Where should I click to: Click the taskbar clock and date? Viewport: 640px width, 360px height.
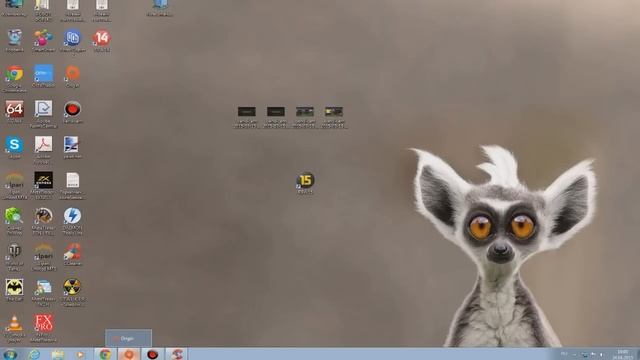(x=622, y=354)
